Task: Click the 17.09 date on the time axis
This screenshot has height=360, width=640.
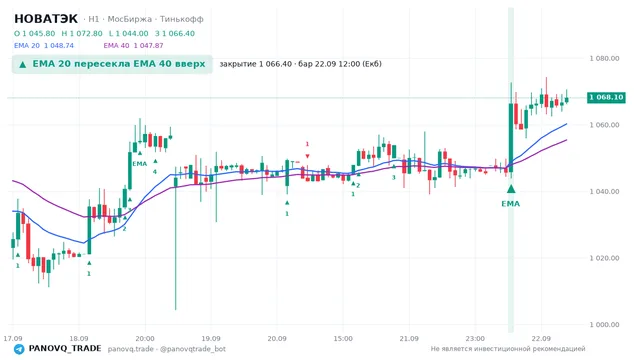Action: point(13,338)
